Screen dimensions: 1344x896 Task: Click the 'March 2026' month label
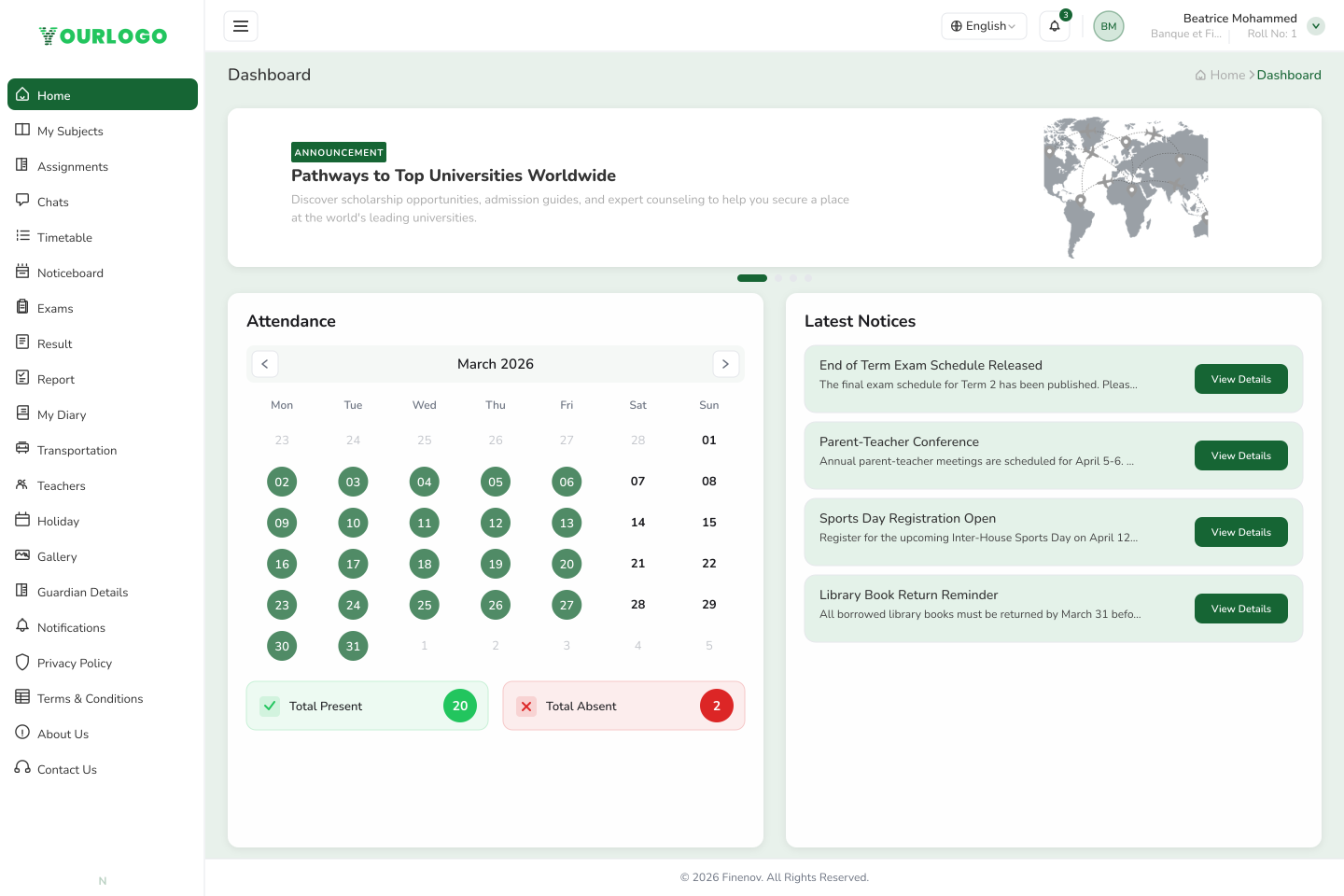coord(496,364)
